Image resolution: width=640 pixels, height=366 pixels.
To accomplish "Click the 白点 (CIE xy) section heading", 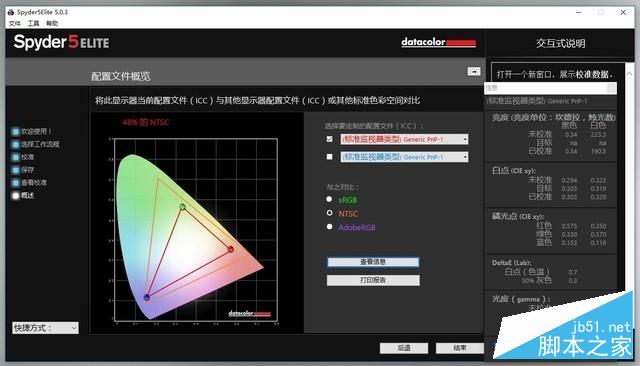I will [513, 171].
